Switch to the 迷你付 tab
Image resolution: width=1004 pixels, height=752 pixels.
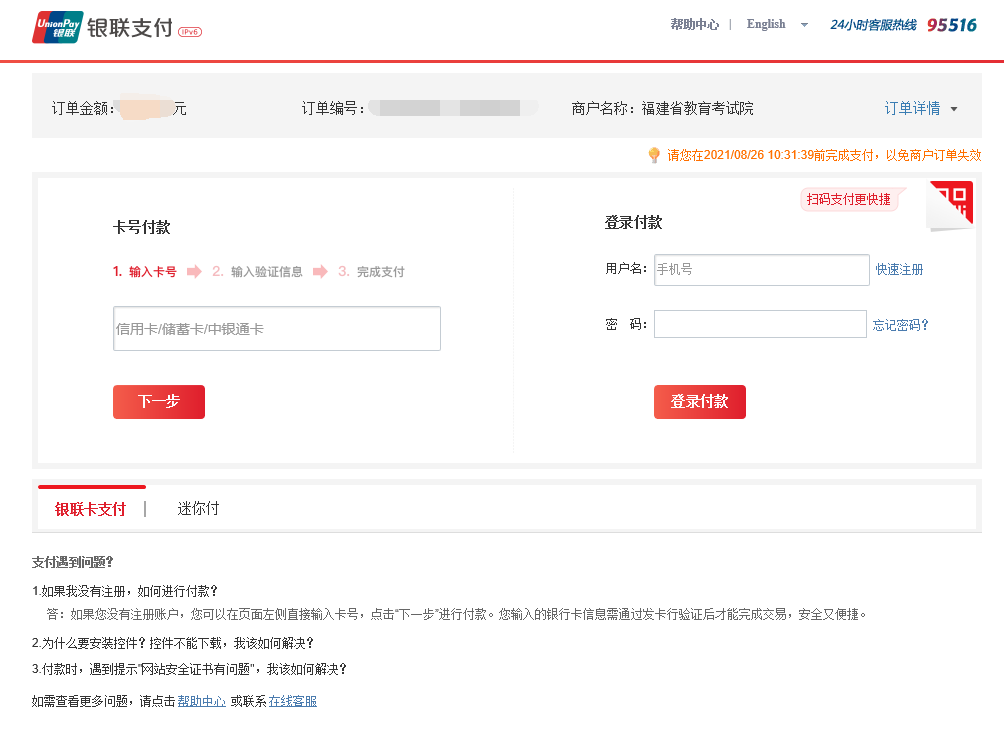pyautogui.click(x=198, y=509)
